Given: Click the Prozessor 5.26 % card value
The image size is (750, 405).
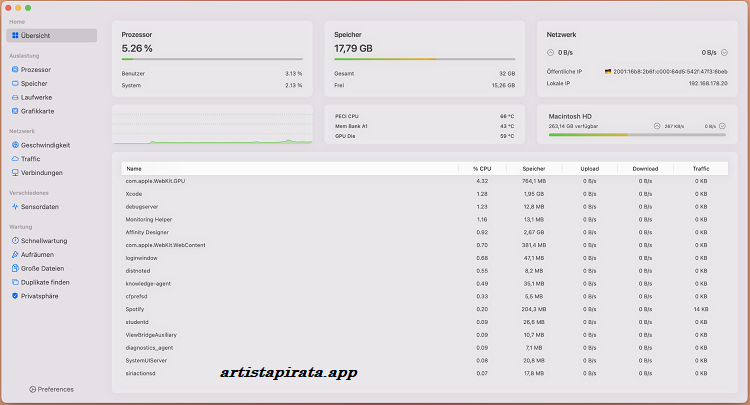Looking at the screenshot, I should (137, 48).
